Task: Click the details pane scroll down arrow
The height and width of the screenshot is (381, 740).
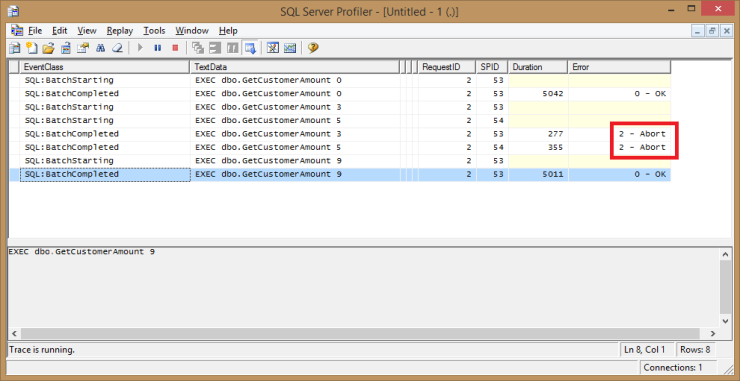Action: [x=726, y=321]
